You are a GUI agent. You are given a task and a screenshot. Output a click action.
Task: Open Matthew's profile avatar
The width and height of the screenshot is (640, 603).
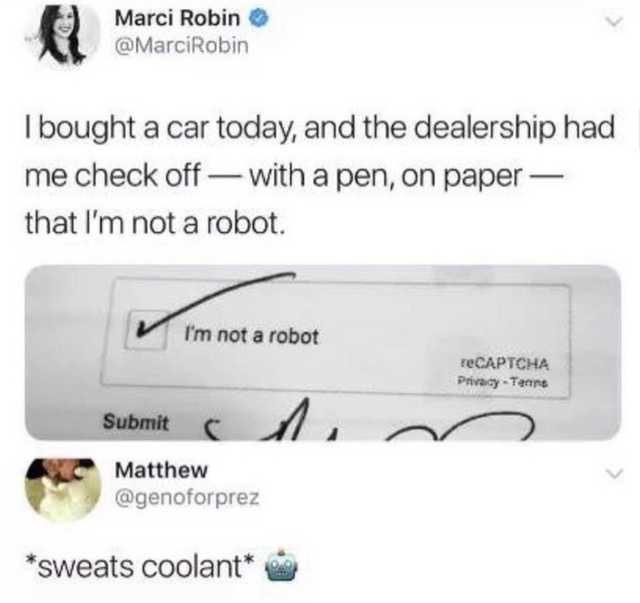[63, 490]
